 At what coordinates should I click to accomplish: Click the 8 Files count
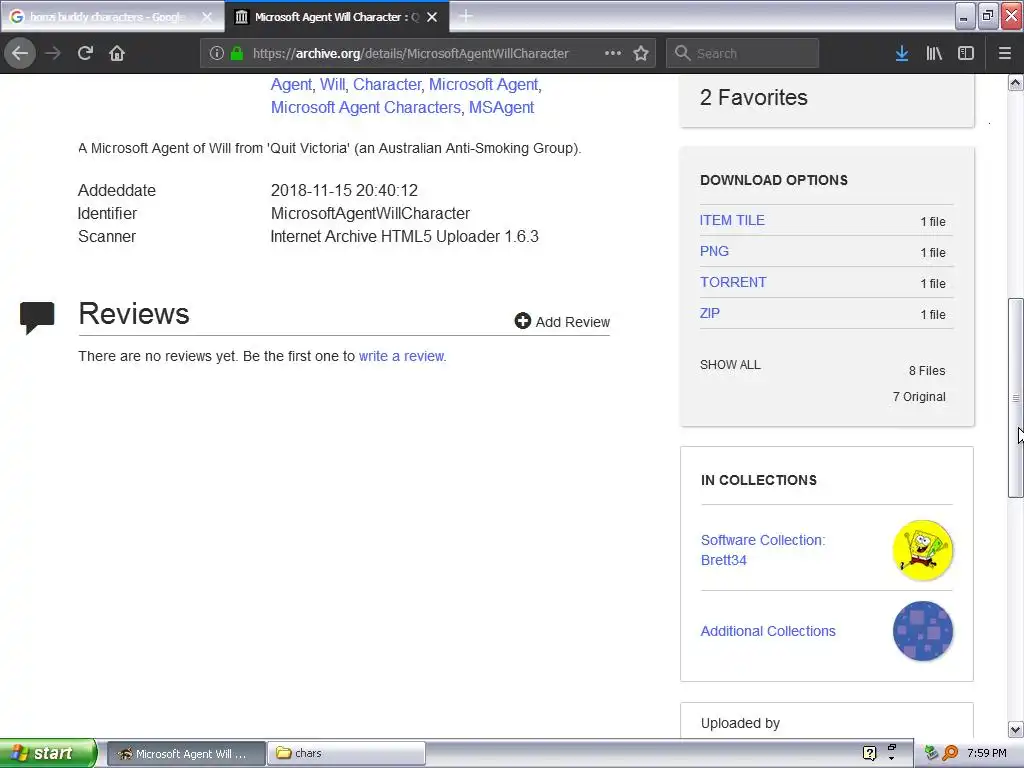(927, 370)
